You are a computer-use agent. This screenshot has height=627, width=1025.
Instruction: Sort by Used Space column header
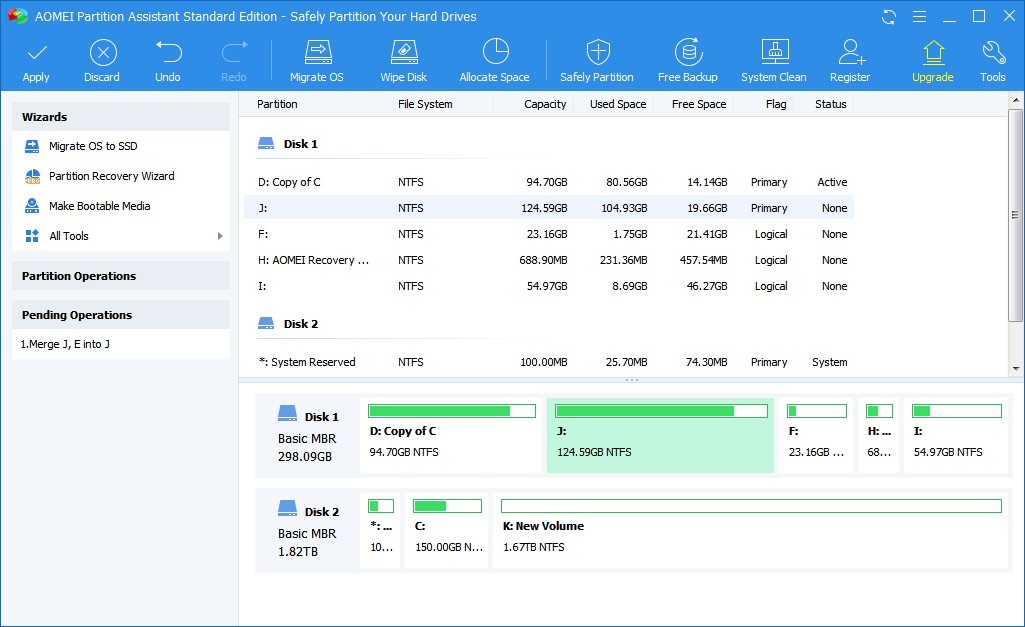pyautogui.click(x=618, y=104)
